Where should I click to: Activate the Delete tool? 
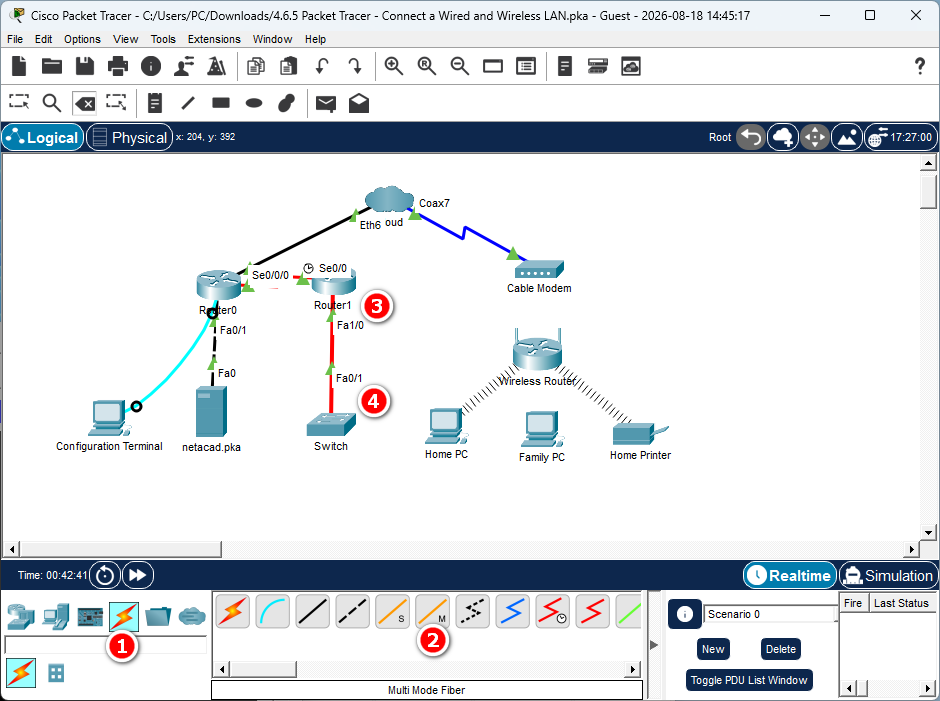(x=85, y=103)
